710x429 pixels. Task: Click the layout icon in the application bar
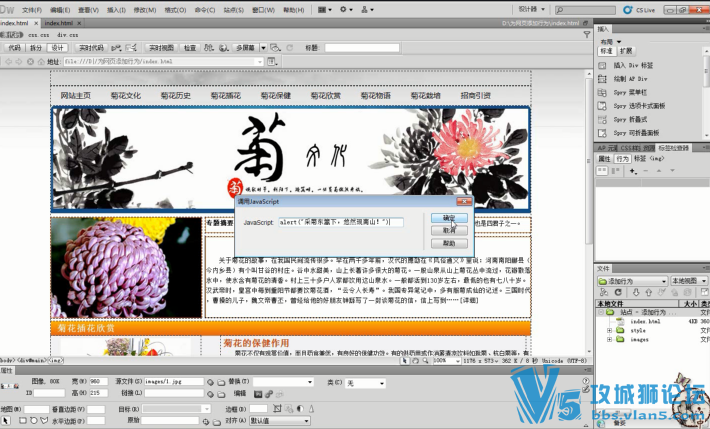click(322, 9)
